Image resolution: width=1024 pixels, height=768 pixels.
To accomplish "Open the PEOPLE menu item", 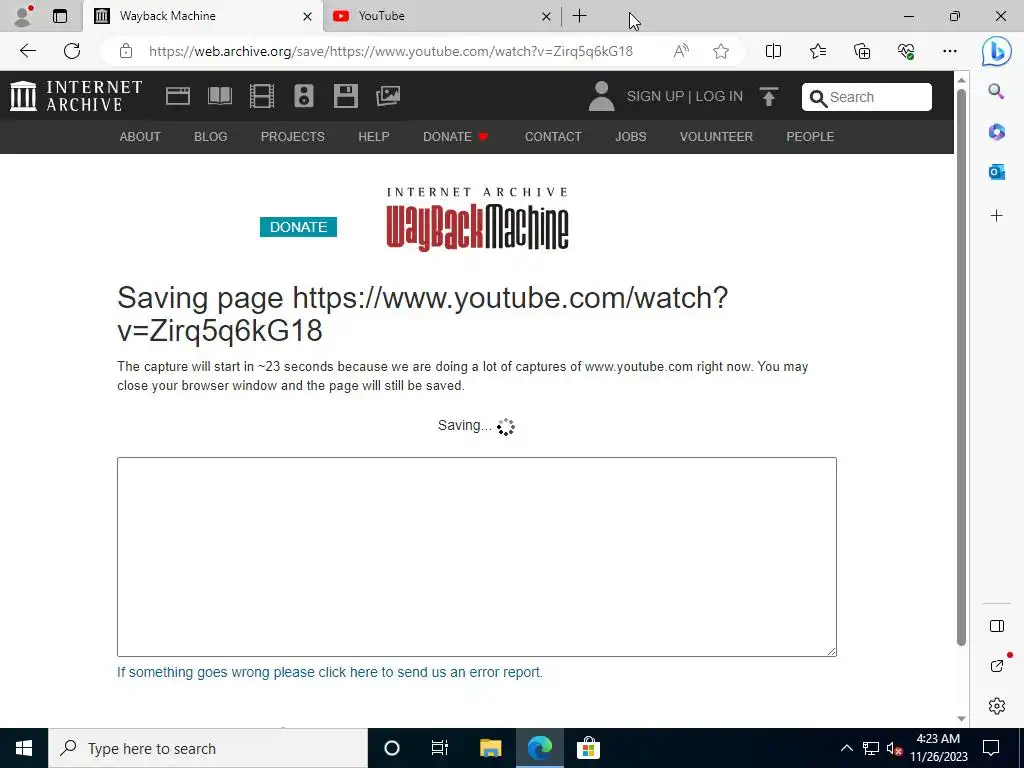I will click(810, 136).
